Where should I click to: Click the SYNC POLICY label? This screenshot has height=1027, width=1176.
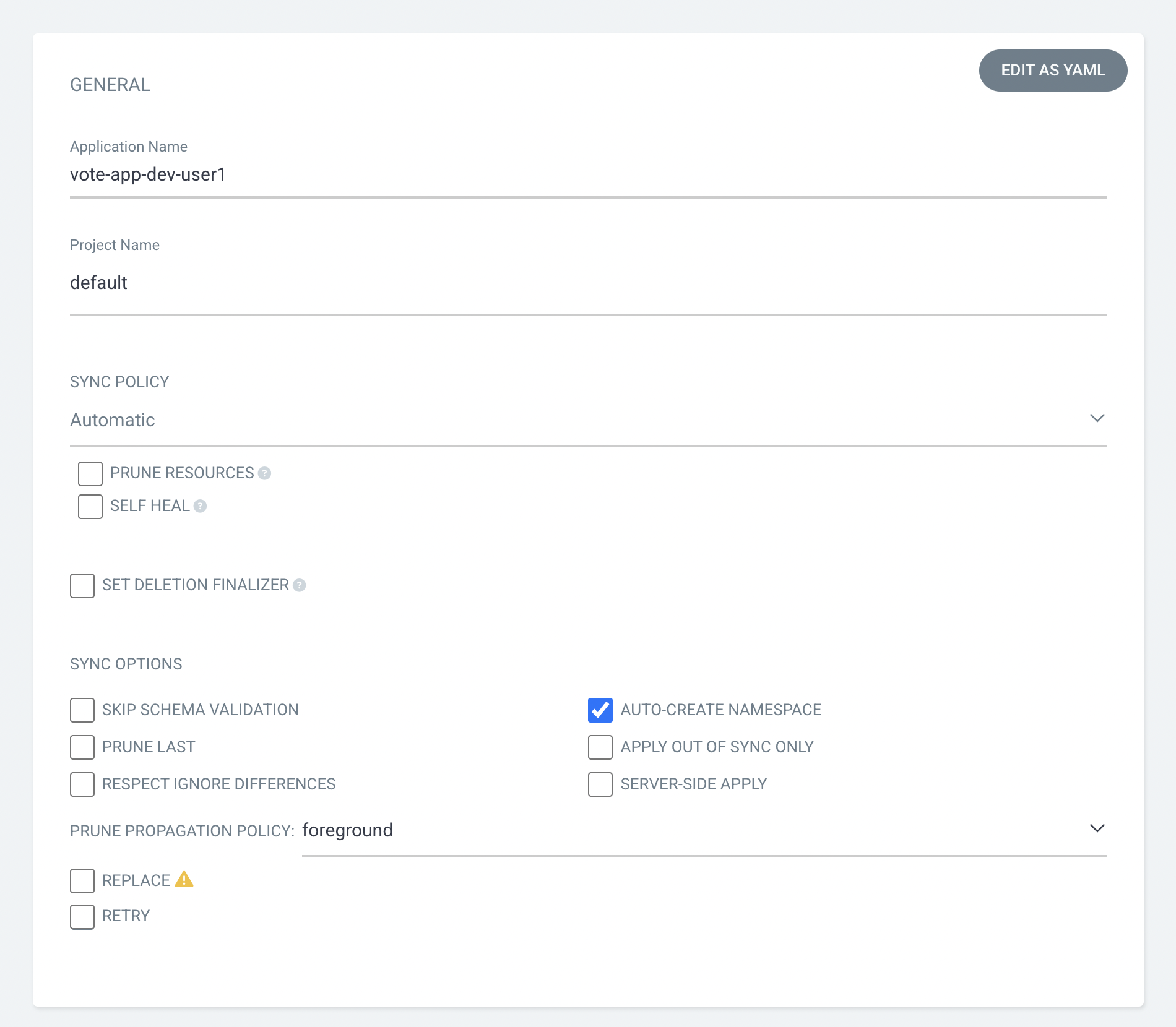pyautogui.click(x=119, y=382)
